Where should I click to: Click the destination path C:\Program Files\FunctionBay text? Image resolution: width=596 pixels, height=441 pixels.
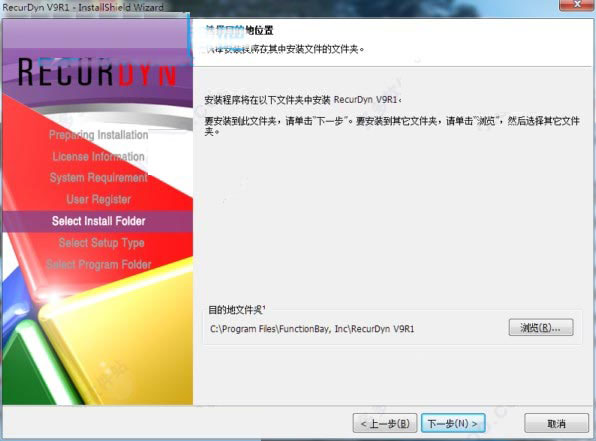tap(312, 329)
